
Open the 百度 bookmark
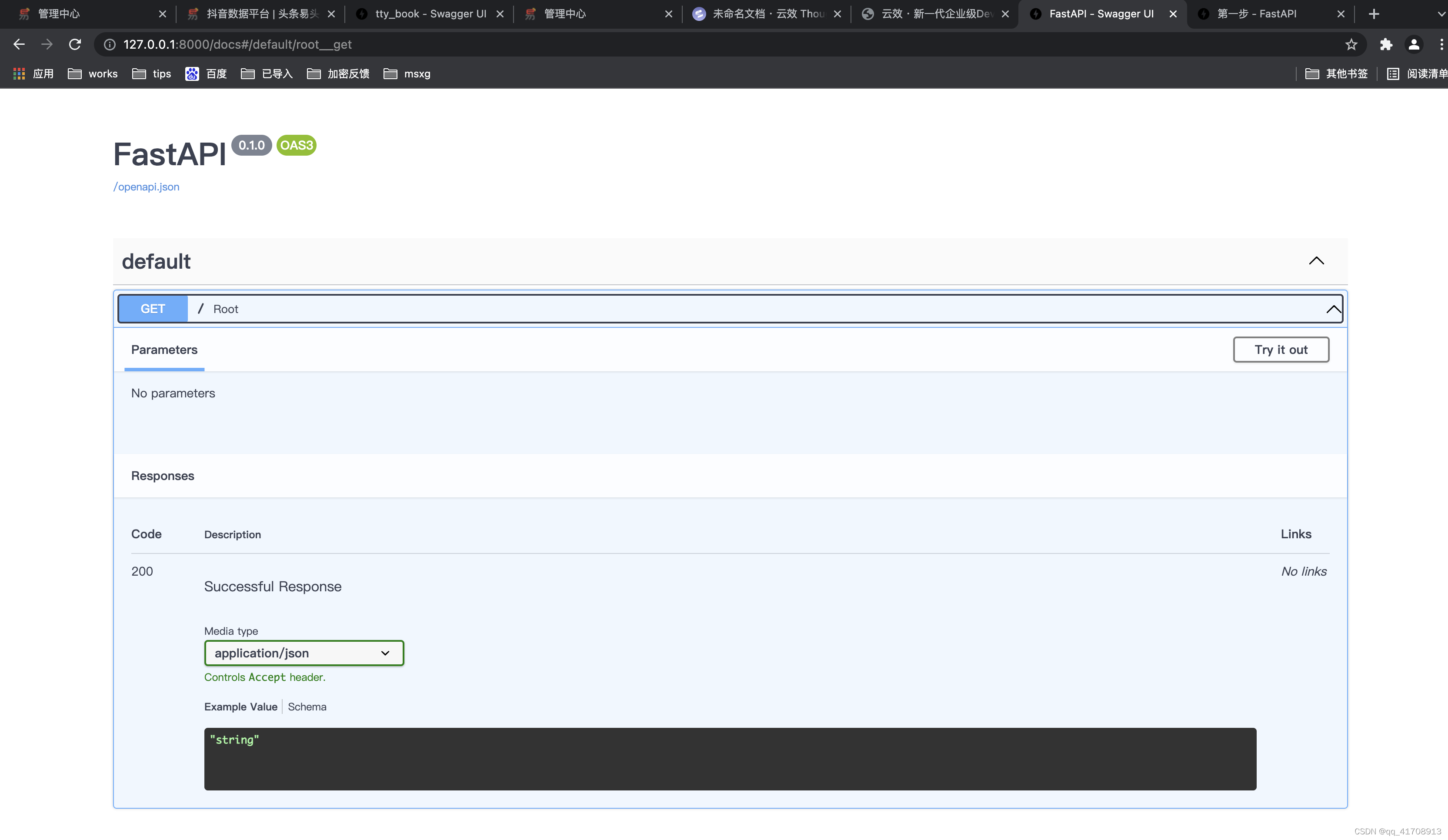[x=206, y=73]
